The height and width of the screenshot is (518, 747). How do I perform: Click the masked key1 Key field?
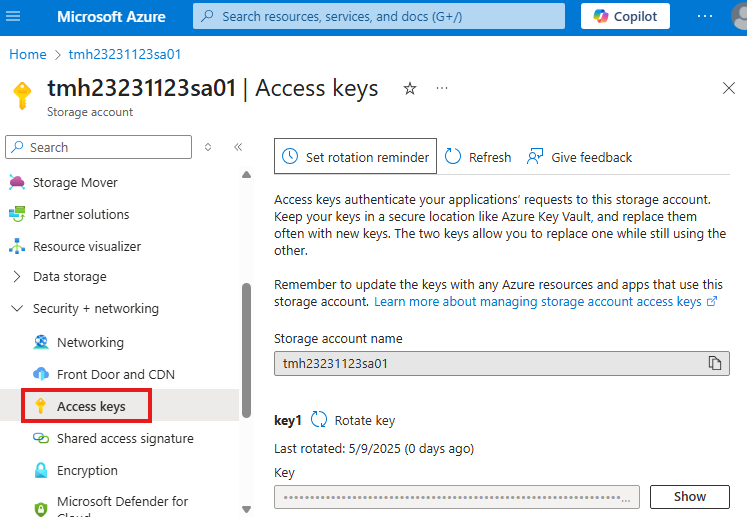[456, 498]
